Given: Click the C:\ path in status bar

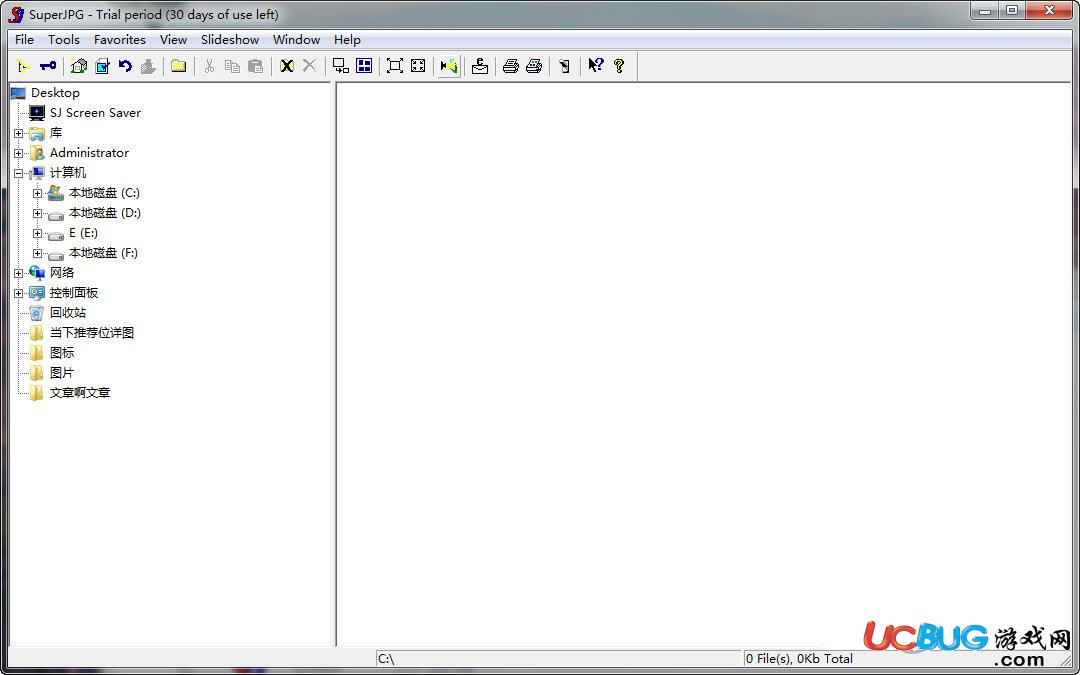Looking at the screenshot, I should click(x=386, y=659).
